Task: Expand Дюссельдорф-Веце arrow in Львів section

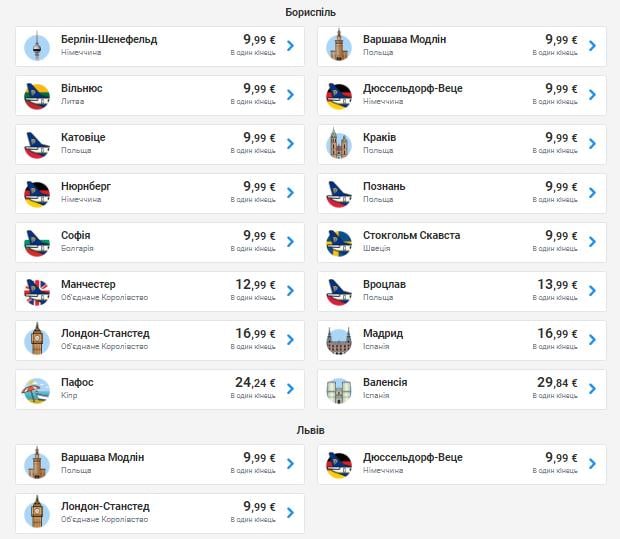Action: [x=592, y=464]
